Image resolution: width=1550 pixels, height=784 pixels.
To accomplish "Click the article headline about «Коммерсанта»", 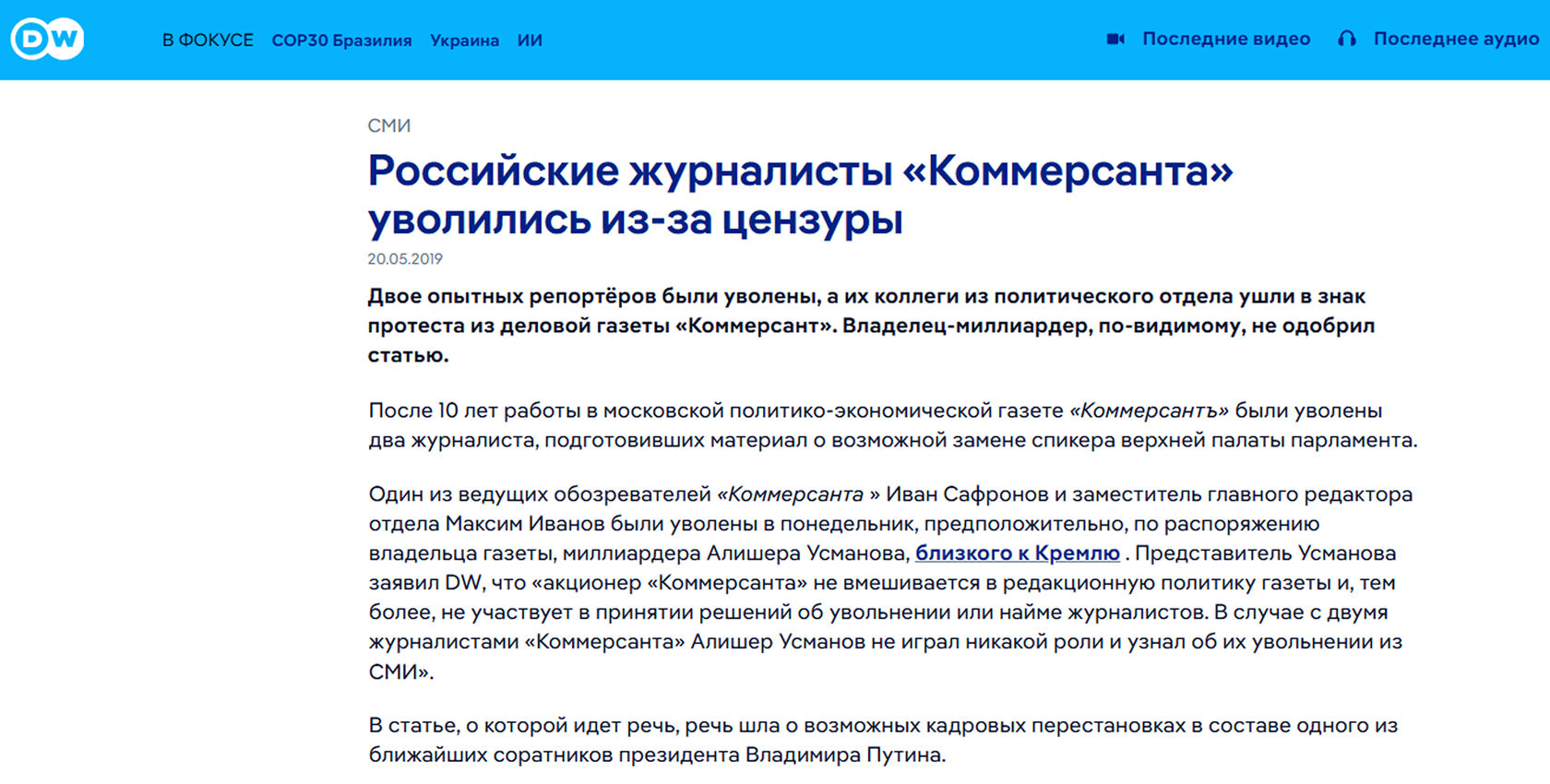I will tap(800, 195).
